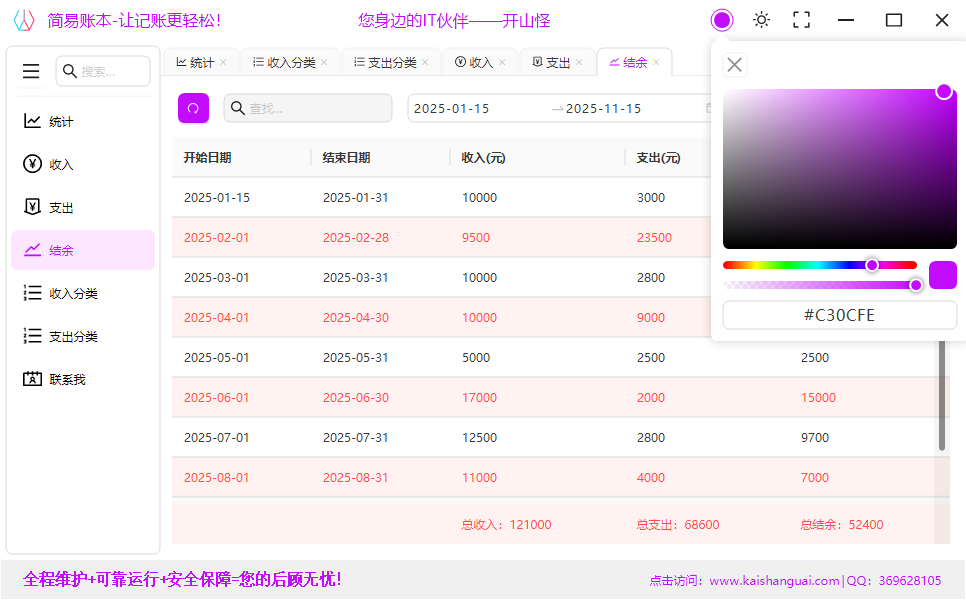Click start date 2025-01-15 field
966x600 pixels.
pyautogui.click(x=452, y=108)
